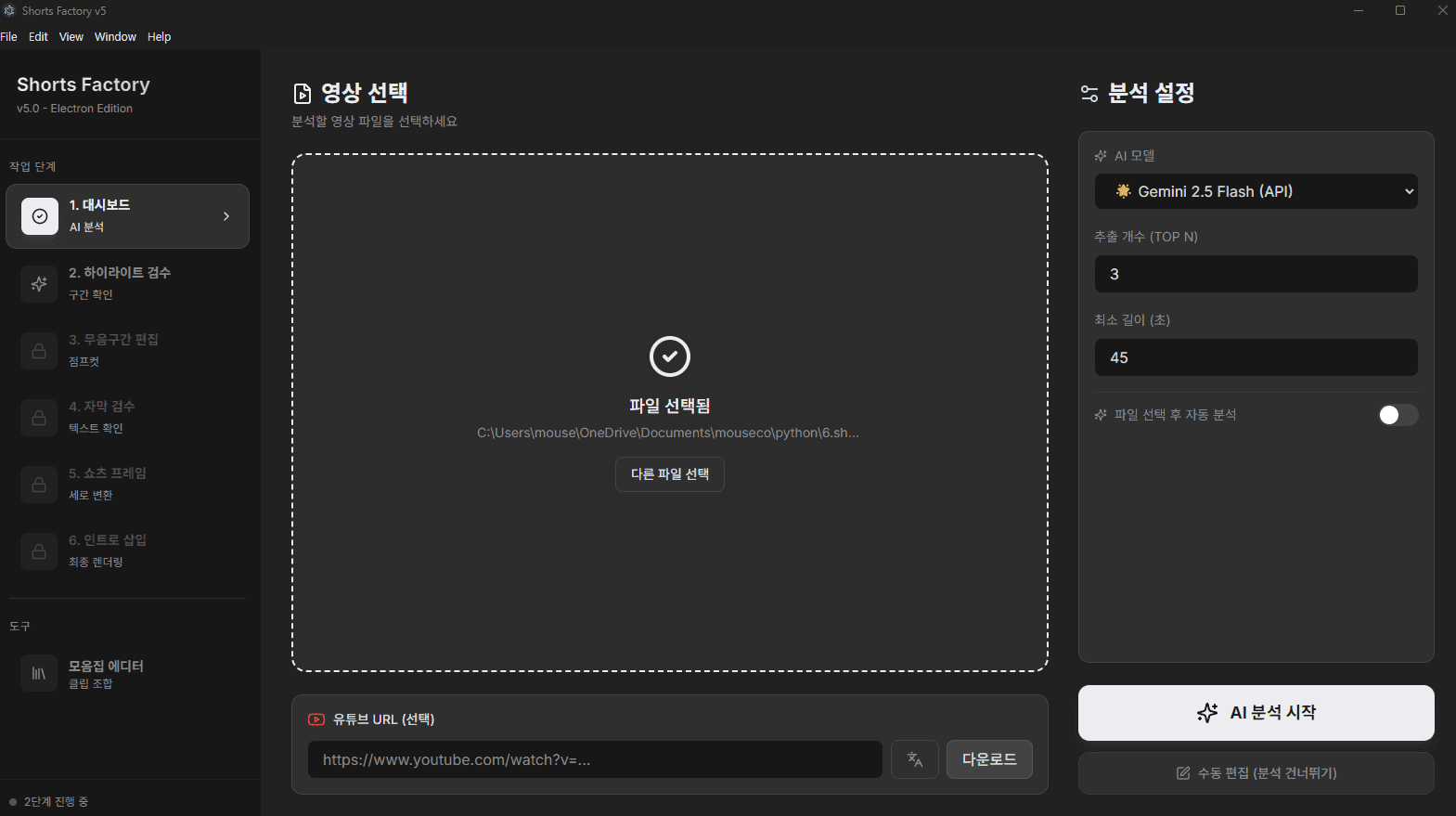This screenshot has width=1456, height=816.
Task: Click the YouTube URL input field
Action: pyautogui.click(x=594, y=759)
